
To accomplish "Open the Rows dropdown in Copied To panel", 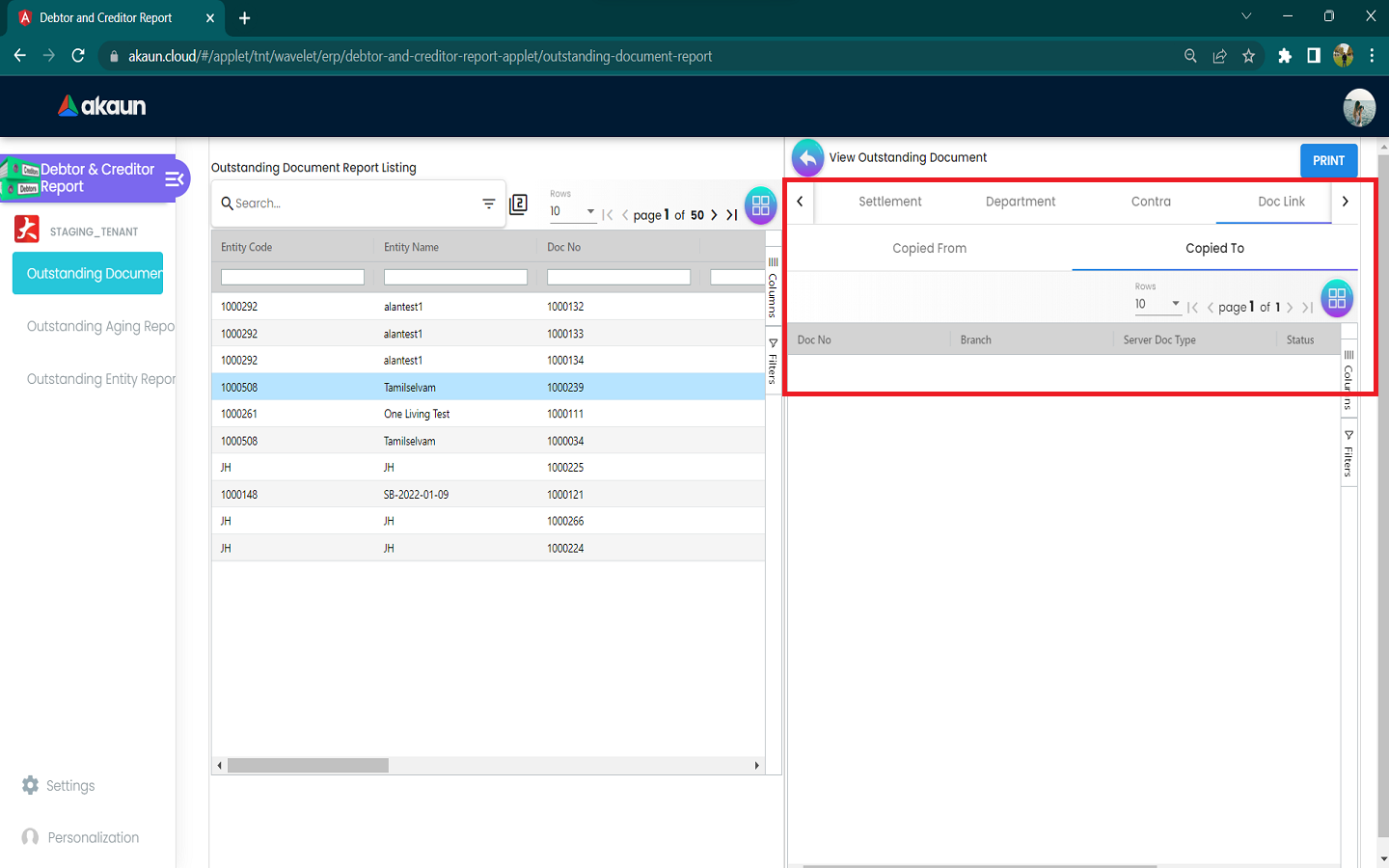I will 1157,304.
